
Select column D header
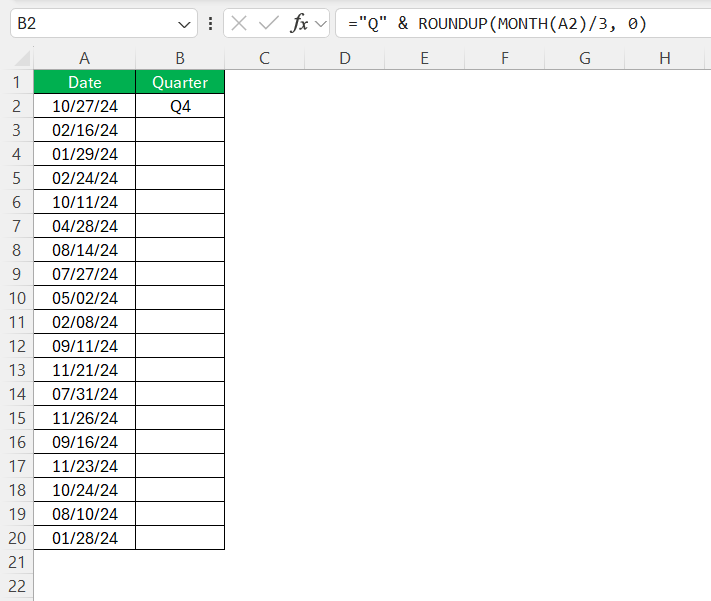[x=345, y=58]
